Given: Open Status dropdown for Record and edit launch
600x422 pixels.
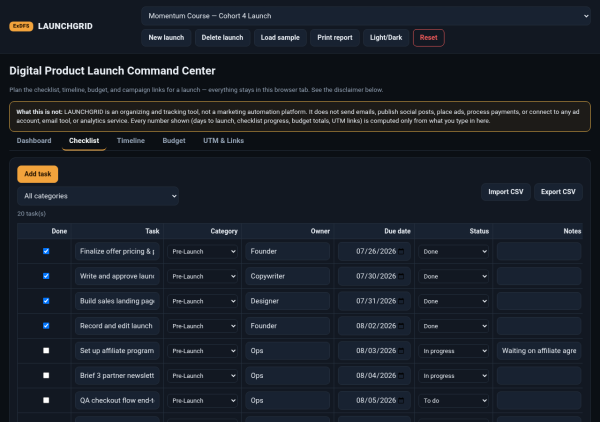Looking at the screenshot, I should tap(453, 326).
